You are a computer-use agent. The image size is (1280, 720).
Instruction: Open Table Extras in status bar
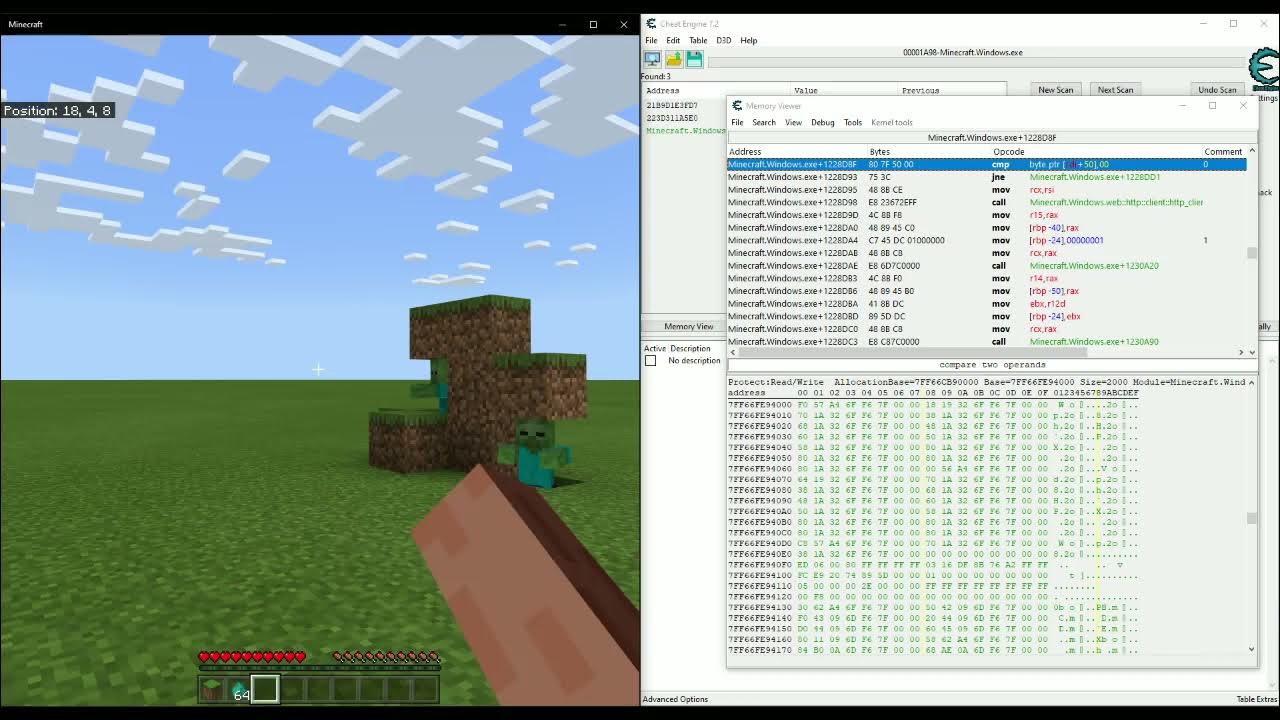1257,699
